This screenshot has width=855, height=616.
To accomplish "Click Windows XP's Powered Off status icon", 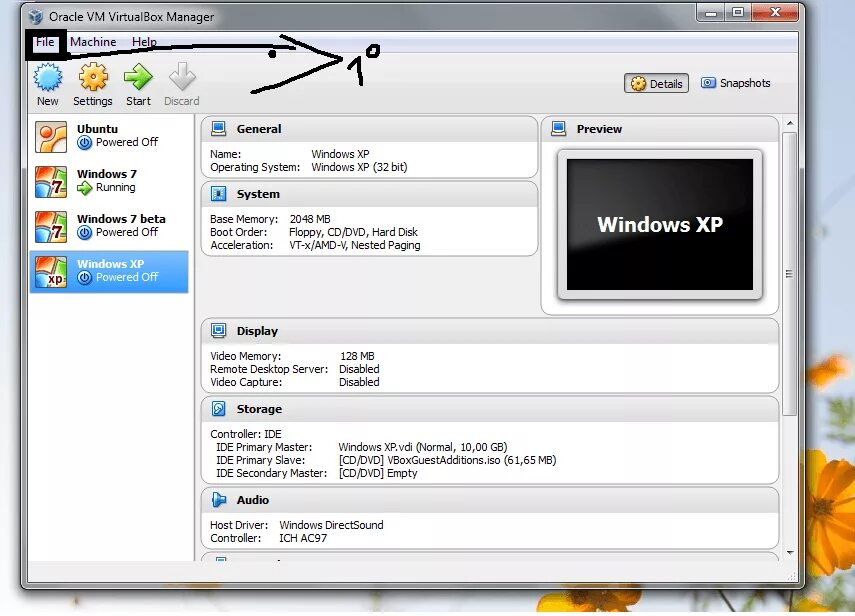I will [x=85, y=277].
